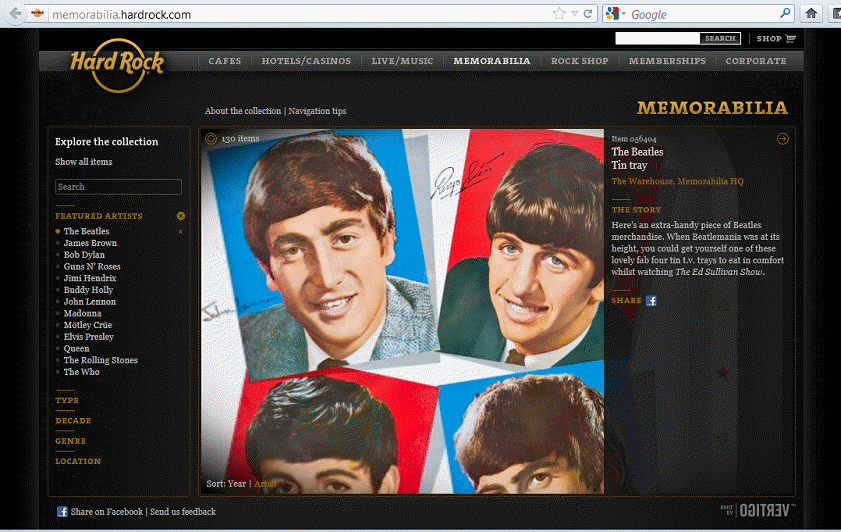This screenshot has height=532, width=841.
Task: Open the Google search engine selector
Action: tap(616, 14)
